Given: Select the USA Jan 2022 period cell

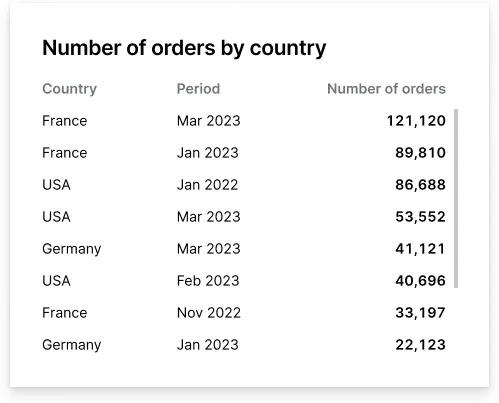Looking at the screenshot, I should click(x=207, y=185).
